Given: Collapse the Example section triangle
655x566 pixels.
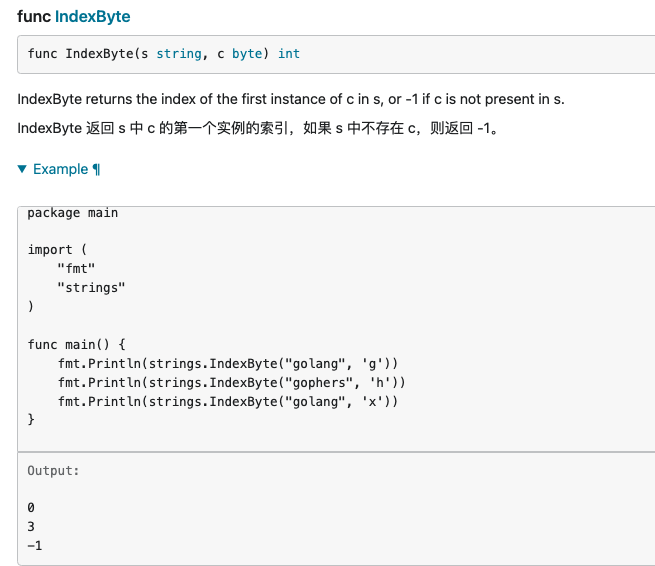Looking at the screenshot, I should [23, 170].
